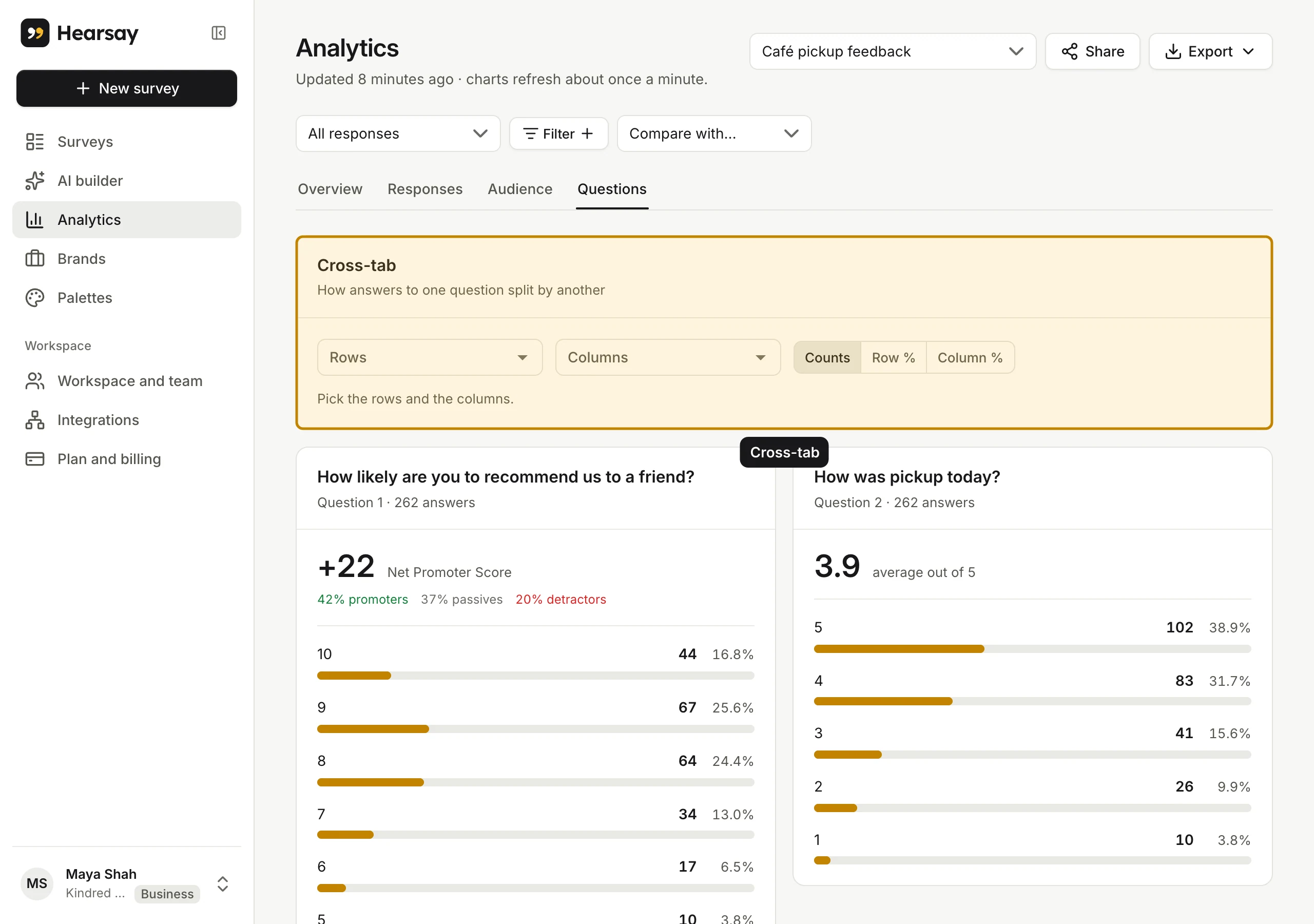Switch cross-tab display to Column %
Viewport: 1314px width, 924px height.
[x=970, y=358]
